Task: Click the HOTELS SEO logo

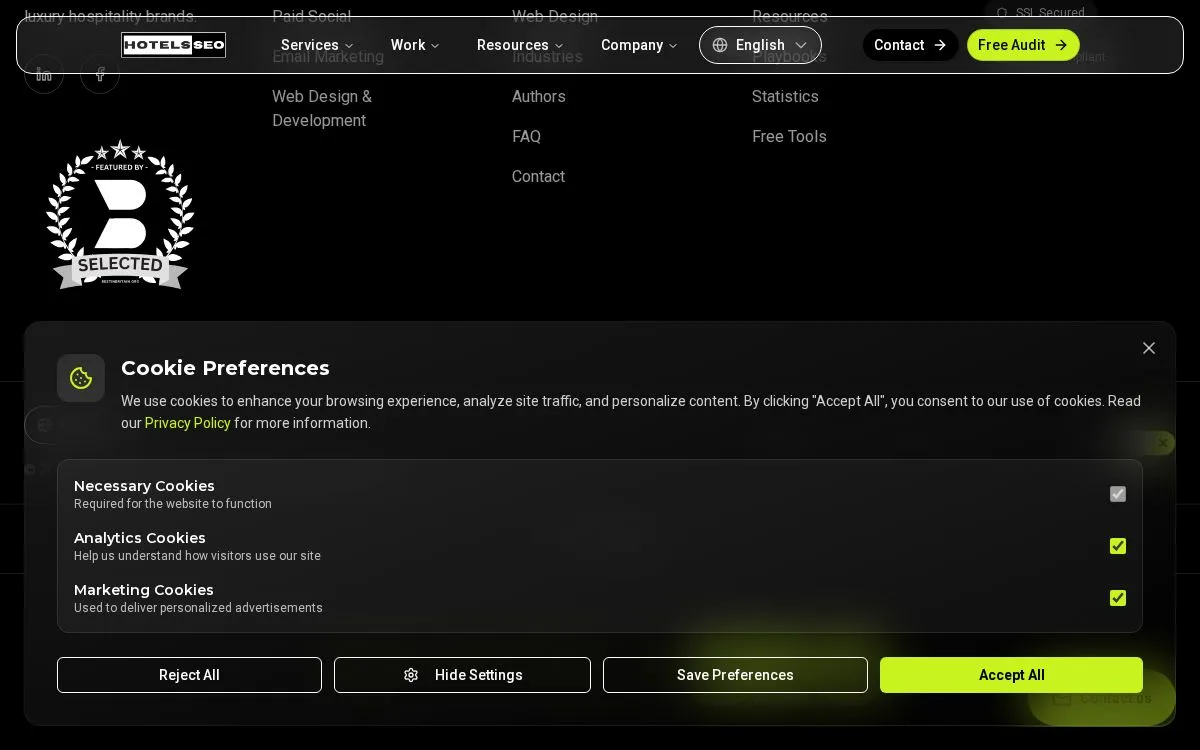Action: [173, 45]
